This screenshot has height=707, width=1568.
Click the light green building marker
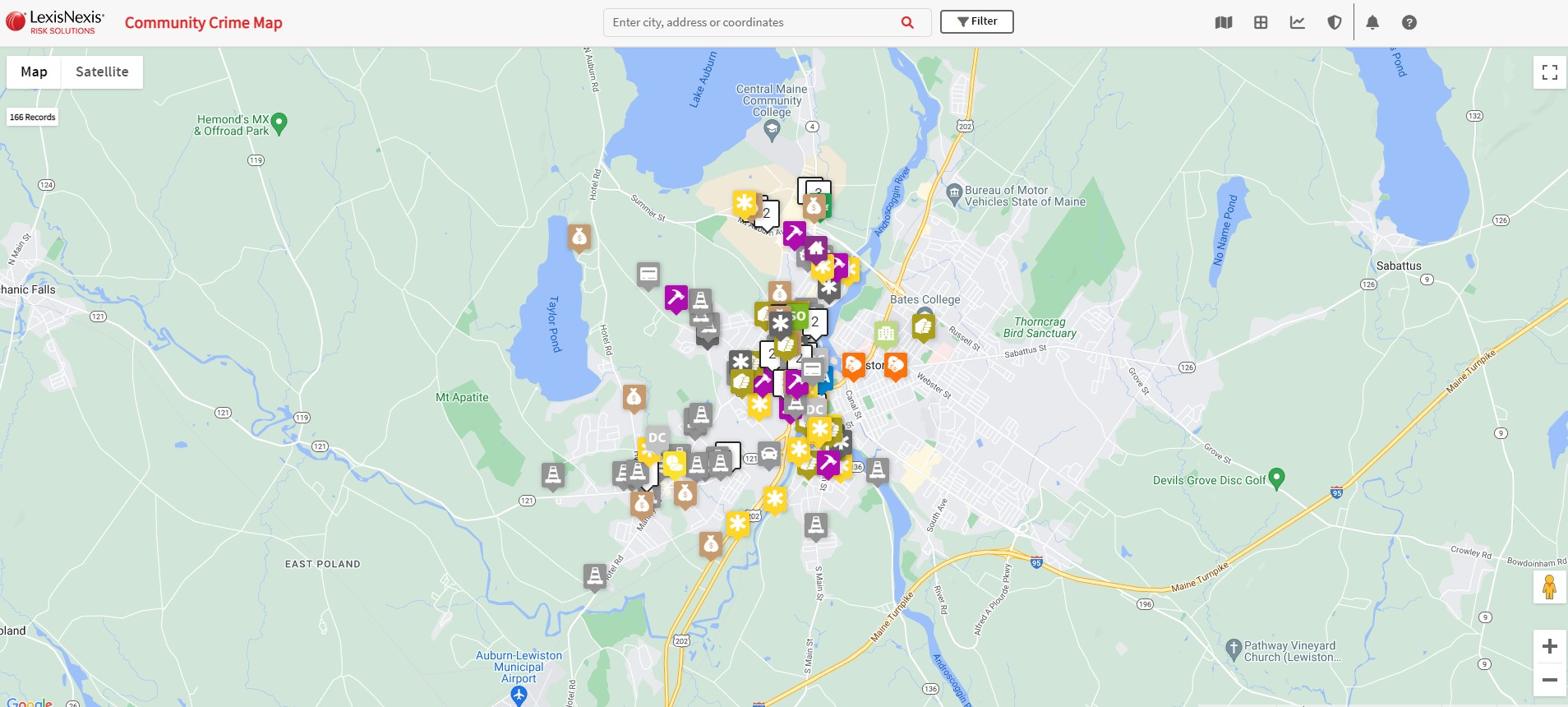click(885, 333)
